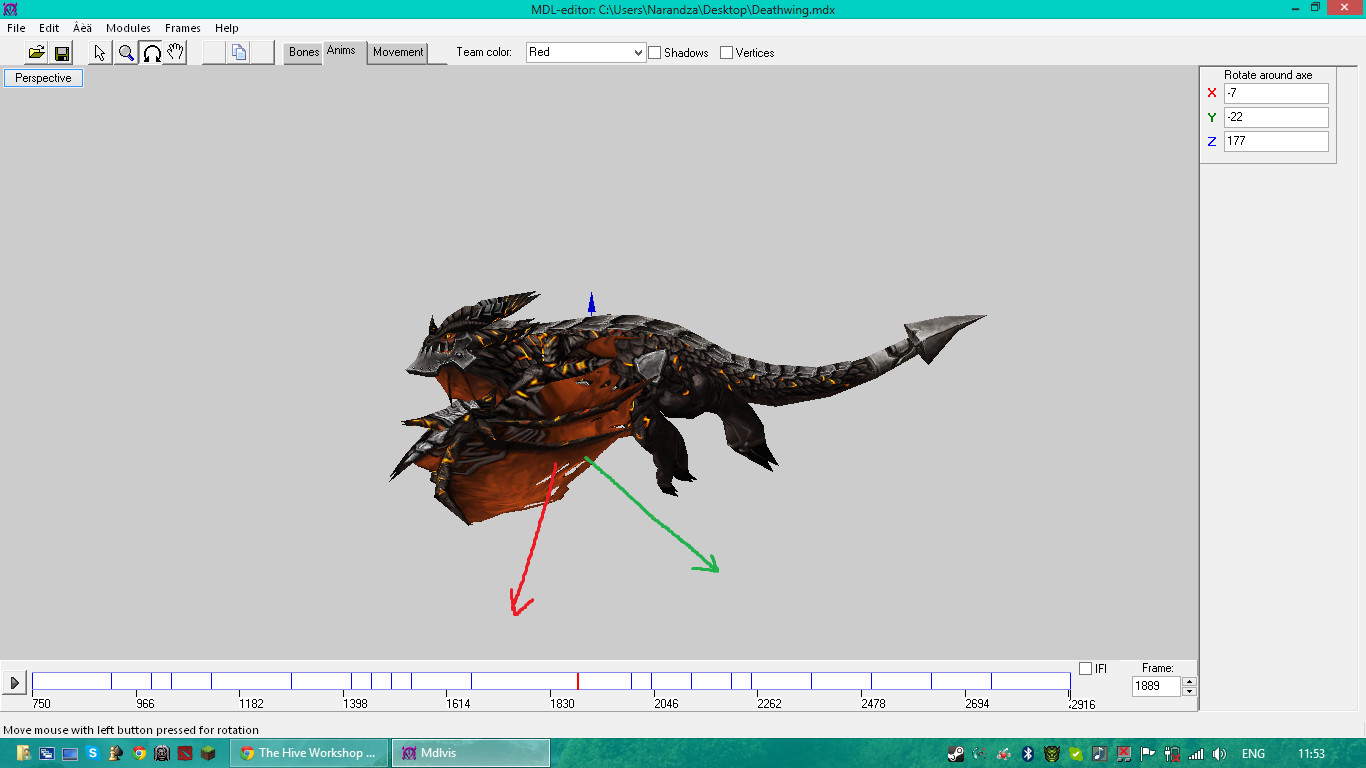Play the animation with the play button
The height and width of the screenshot is (768, 1366).
click(x=14, y=683)
